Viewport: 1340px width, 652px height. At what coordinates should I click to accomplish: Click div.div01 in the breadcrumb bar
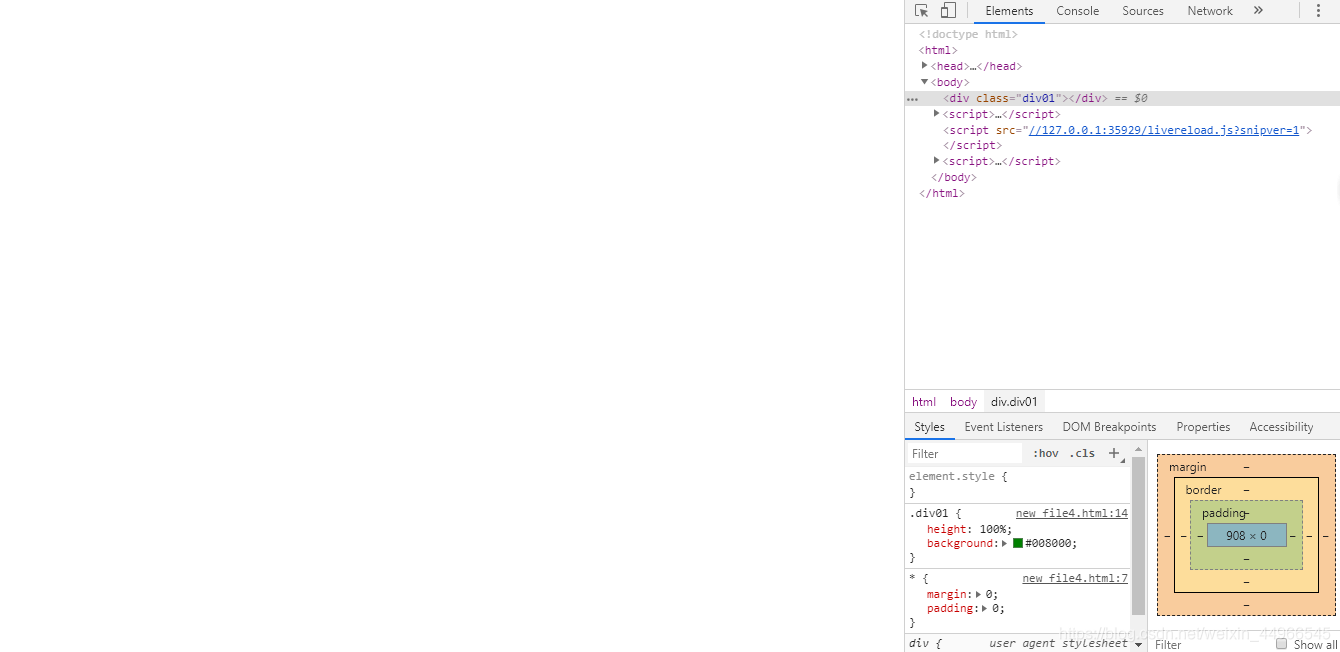pyautogui.click(x=1015, y=402)
